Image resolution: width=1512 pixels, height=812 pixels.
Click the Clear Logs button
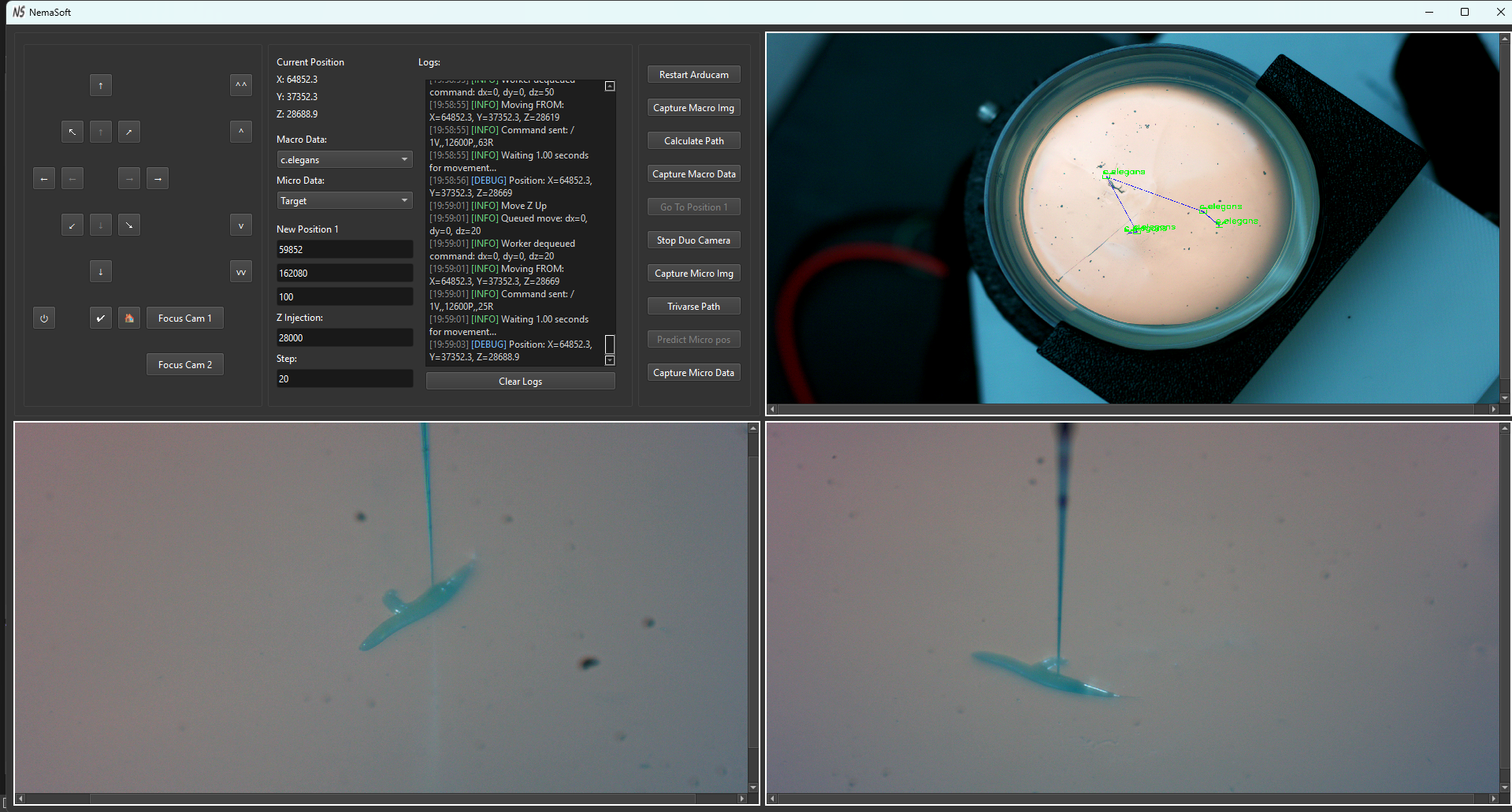pyautogui.click(x=520, y=382)
